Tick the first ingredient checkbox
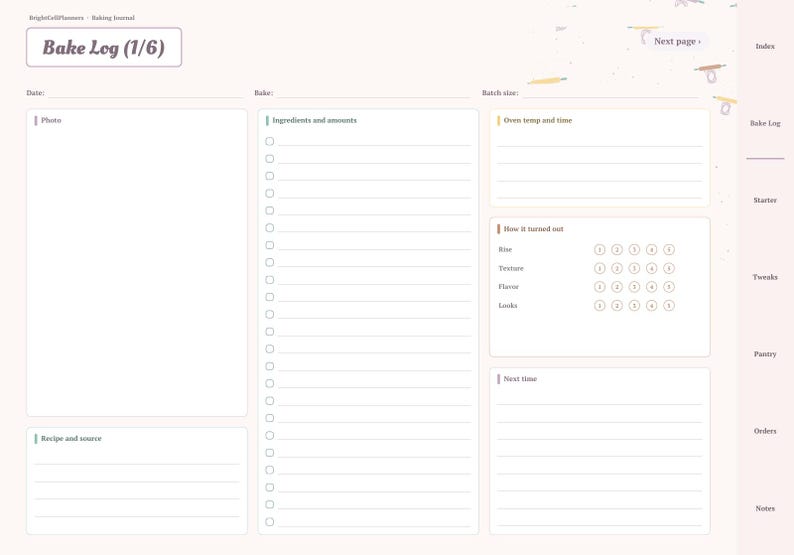 pyautogui.click(x=270, y=141)
